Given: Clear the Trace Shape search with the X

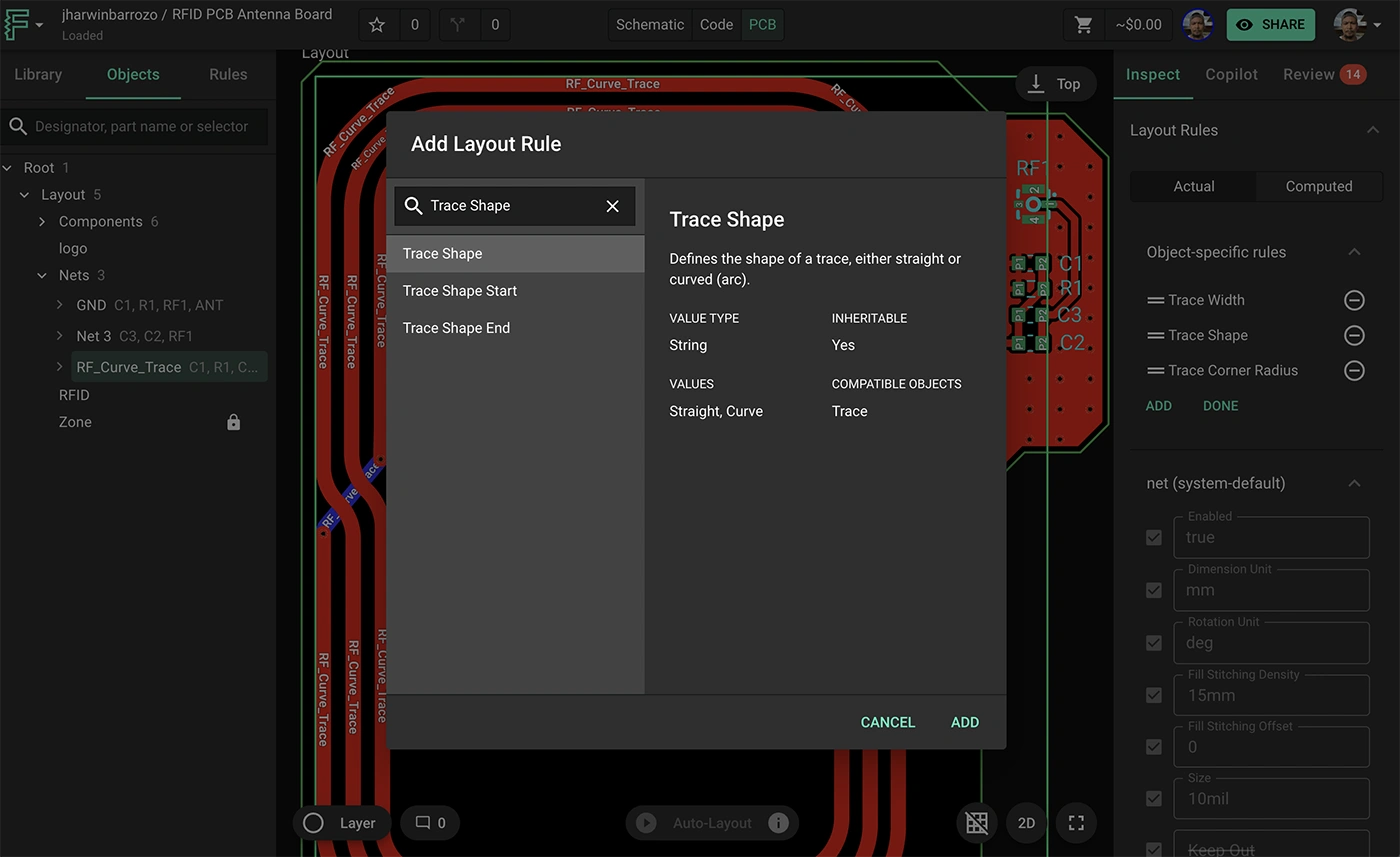Looking at the screenshot, I should [612, 205].
